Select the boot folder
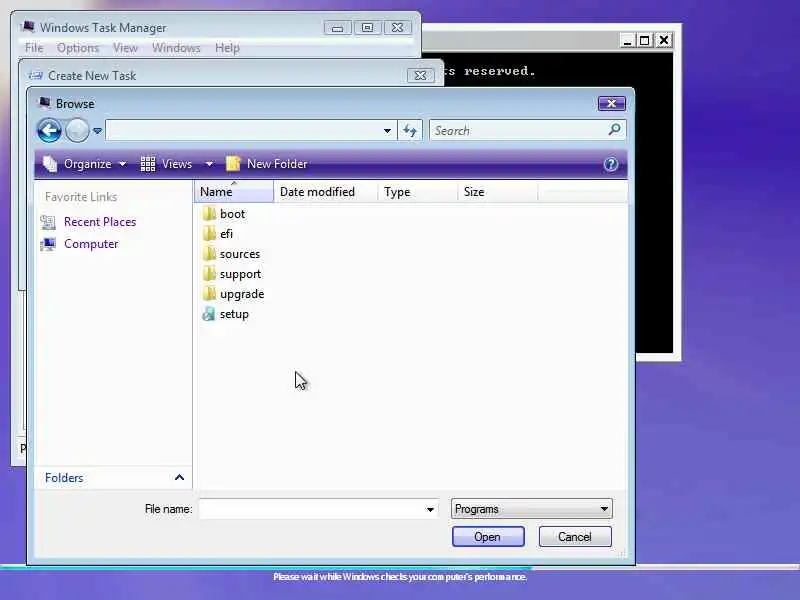Screen dimensions: 800x600 pos(224,214)
